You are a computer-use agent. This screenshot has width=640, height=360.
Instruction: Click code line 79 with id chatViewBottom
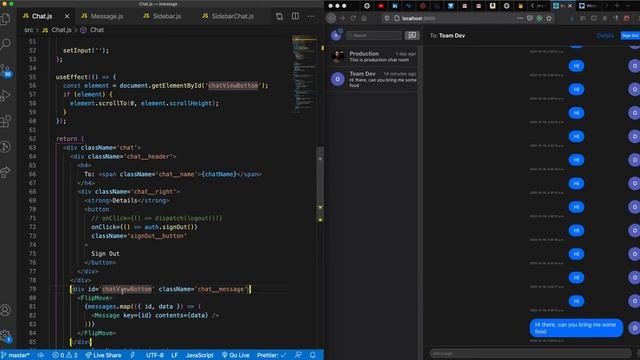(x=160, y=289)
